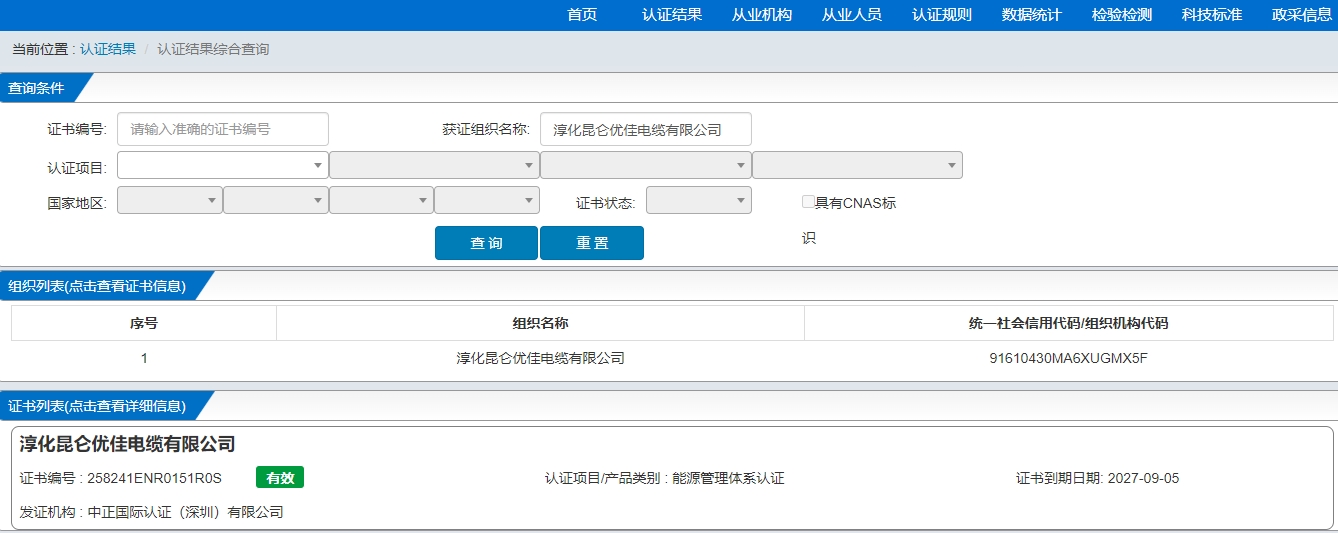Click certificate number 258241ENR0151R0S
The image size is (1338, 533).
tap(154, 478)
